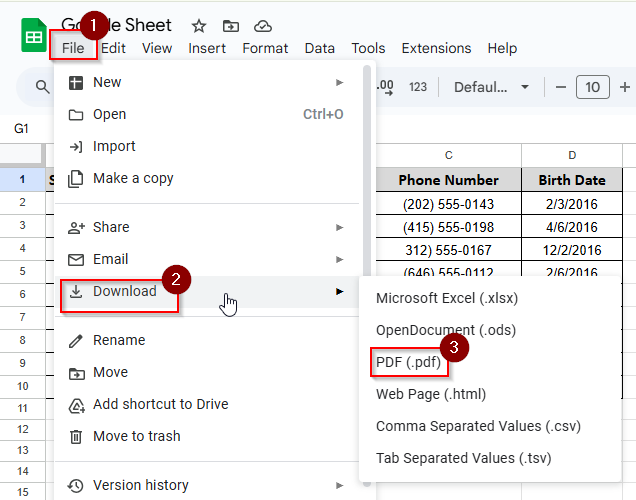Click Make a copy menu entry
Viewport: 636px width, 500px height.
pyautogui.click(x=133, y=178)
